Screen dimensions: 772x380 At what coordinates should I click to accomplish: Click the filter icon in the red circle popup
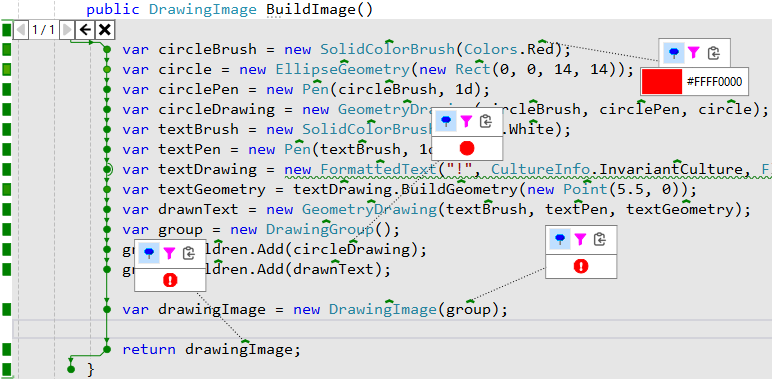click(466, 121)
